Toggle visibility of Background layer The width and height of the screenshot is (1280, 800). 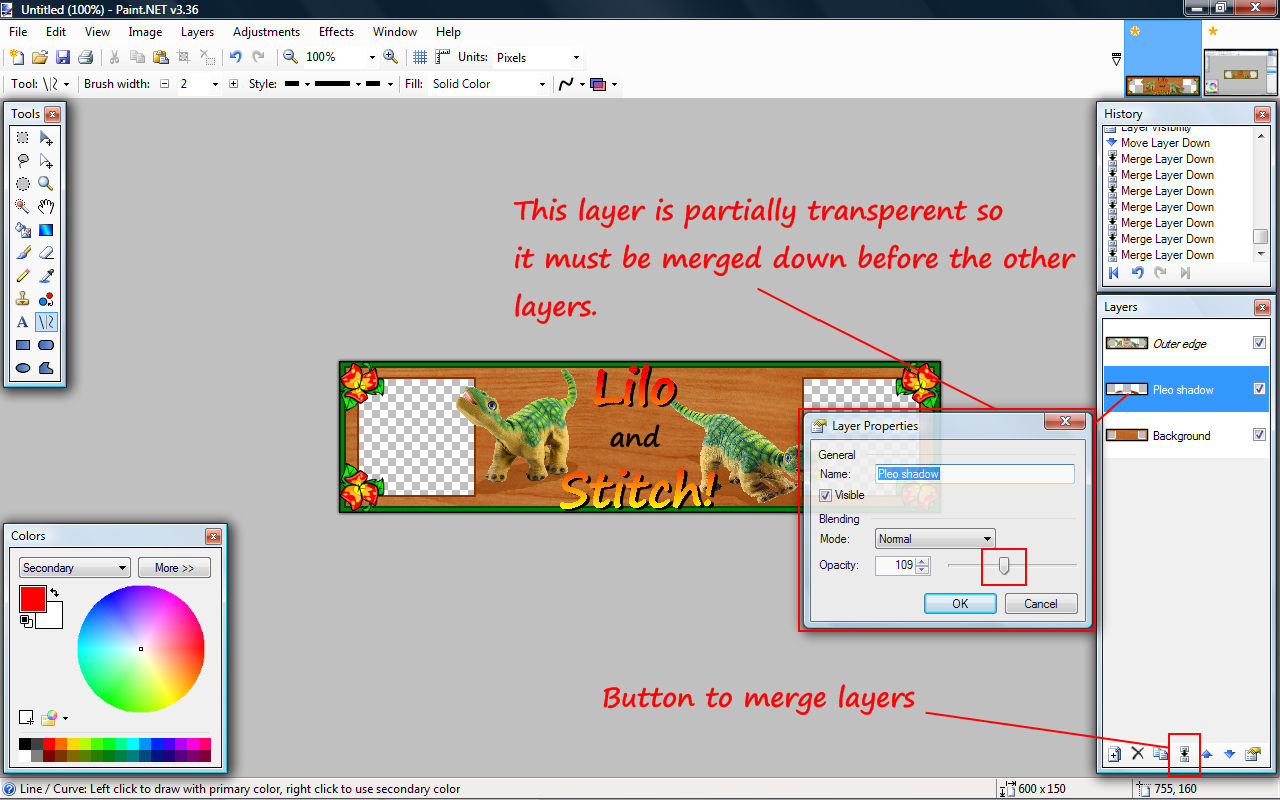pyautogui.click(x=1259, y=435)
